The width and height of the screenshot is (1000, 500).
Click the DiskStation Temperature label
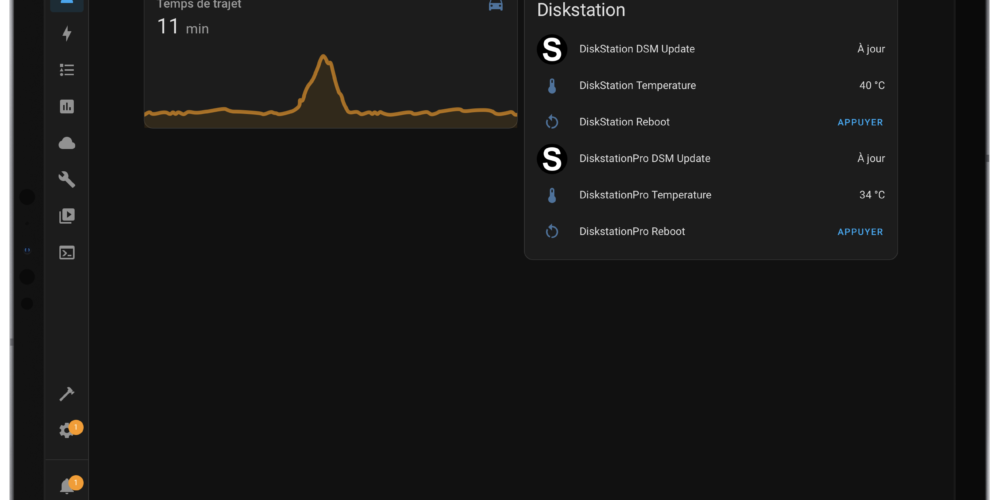[637, 85]
